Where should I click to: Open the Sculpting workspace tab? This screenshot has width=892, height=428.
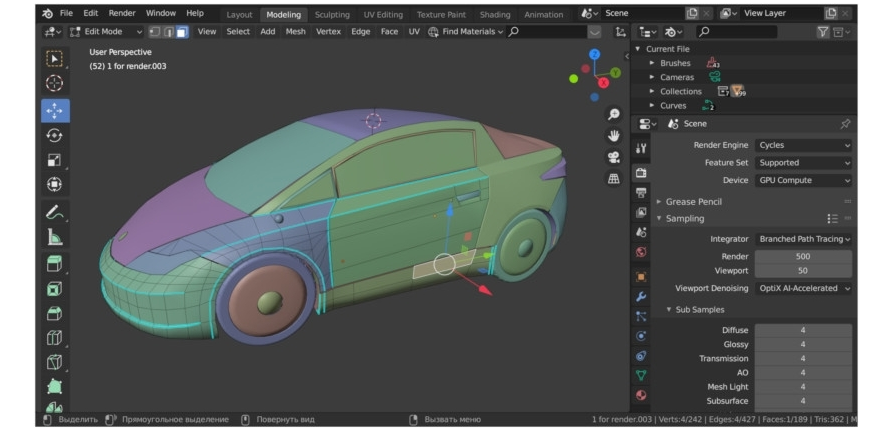(332, 15)
